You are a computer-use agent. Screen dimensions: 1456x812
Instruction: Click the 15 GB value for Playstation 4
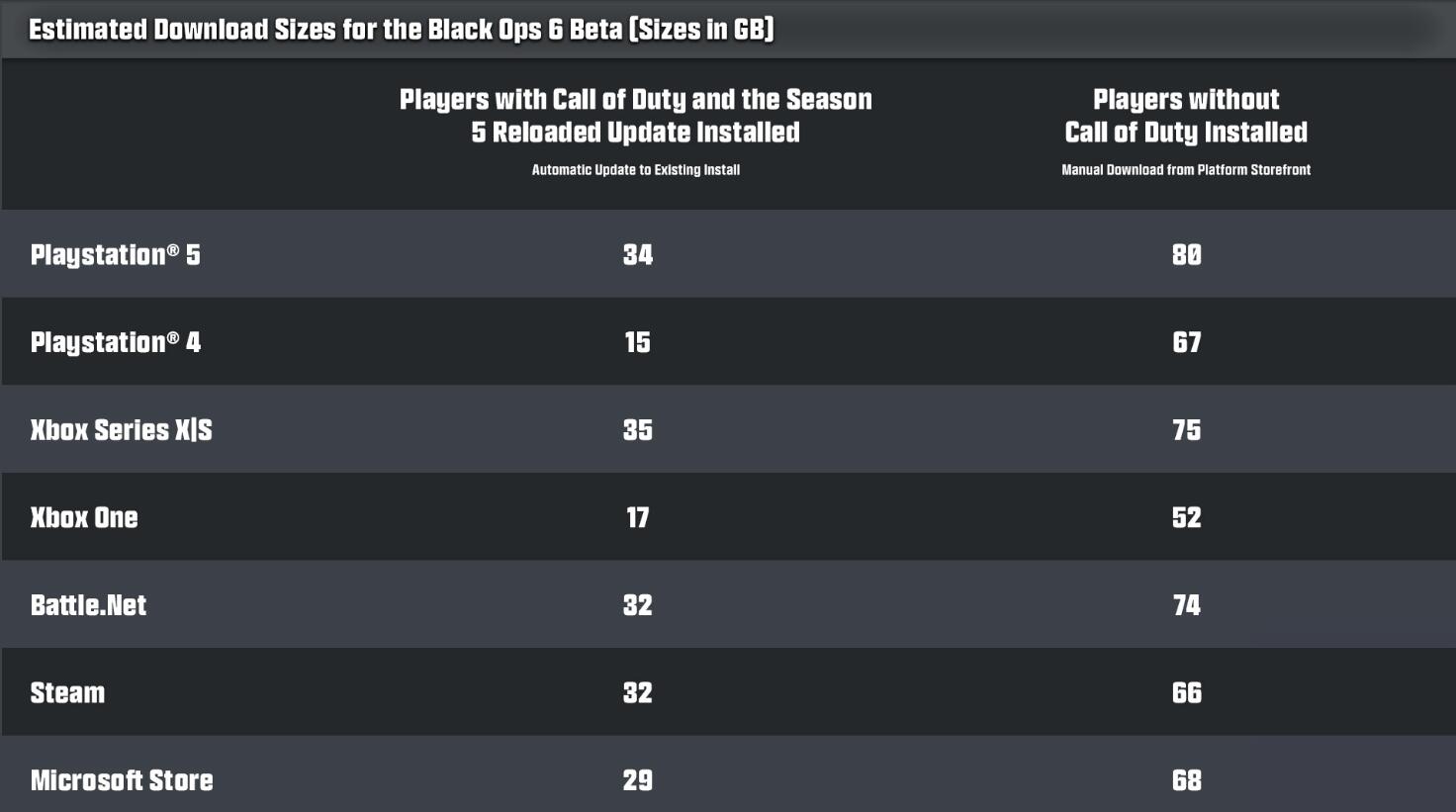[x=638, y=342]
